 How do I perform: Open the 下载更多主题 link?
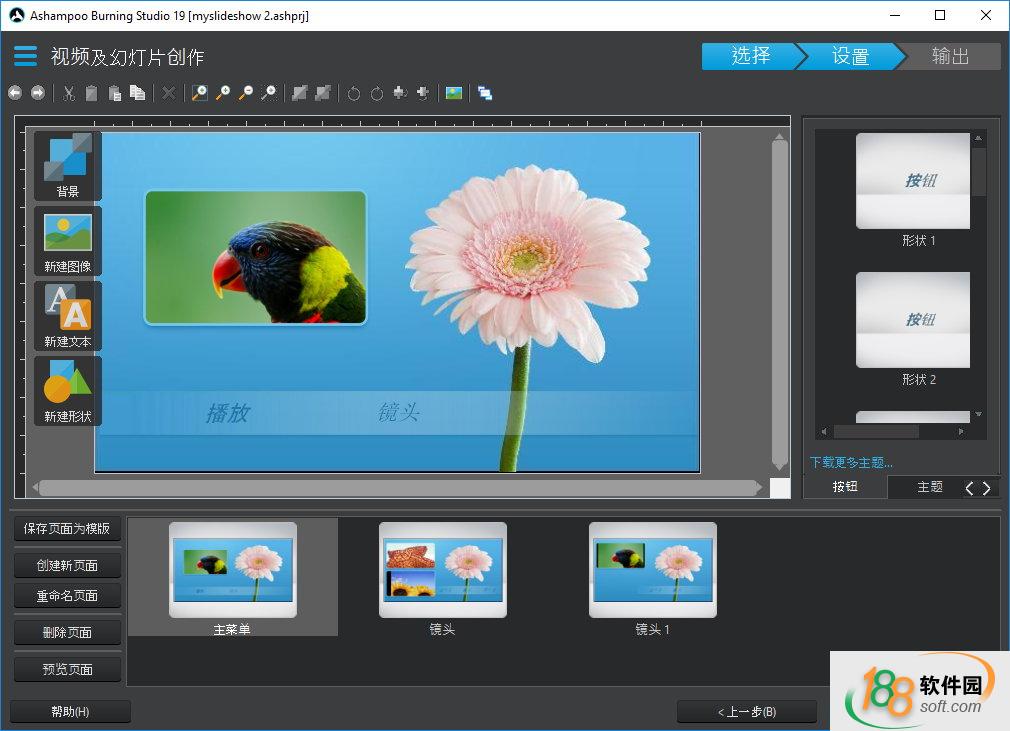click(851, 462)
